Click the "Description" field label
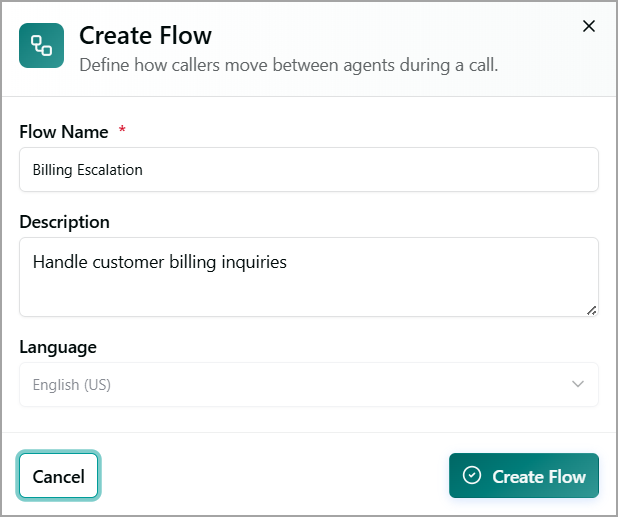 click(65, 222)
